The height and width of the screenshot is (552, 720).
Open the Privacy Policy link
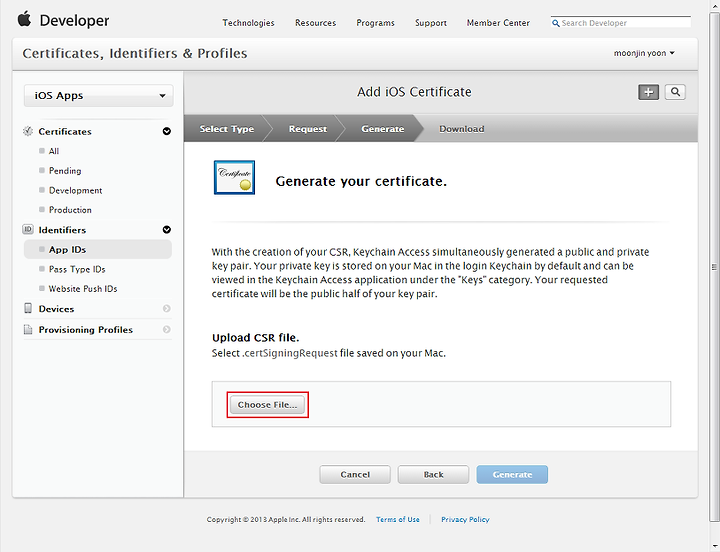tap(465, 519)
